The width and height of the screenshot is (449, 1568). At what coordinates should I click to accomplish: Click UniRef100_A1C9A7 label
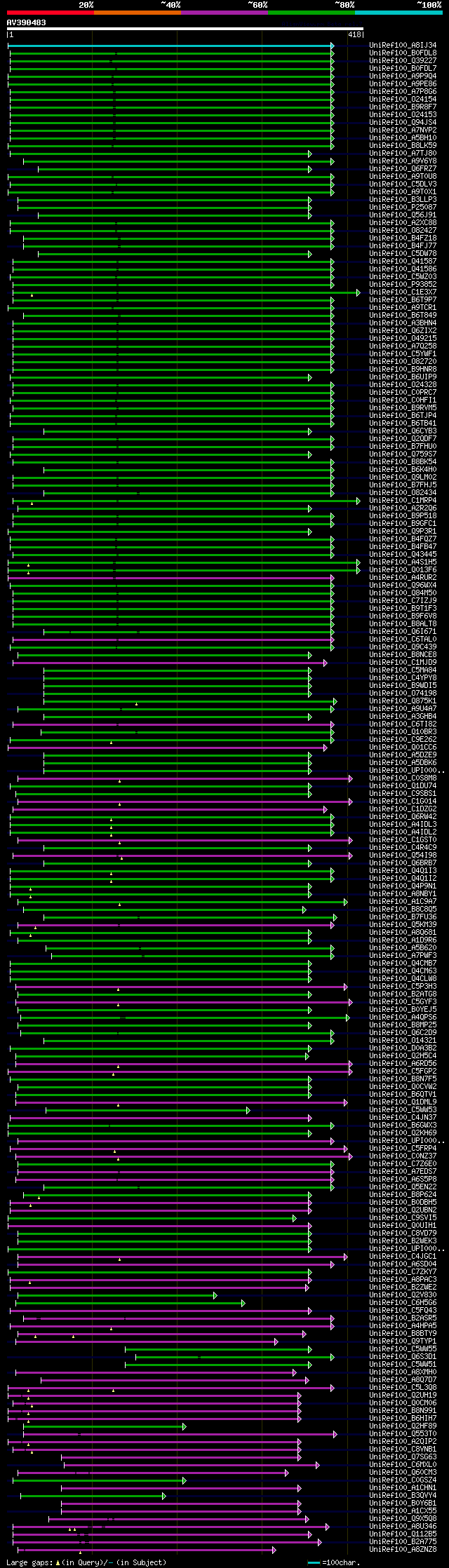[403, 901]
